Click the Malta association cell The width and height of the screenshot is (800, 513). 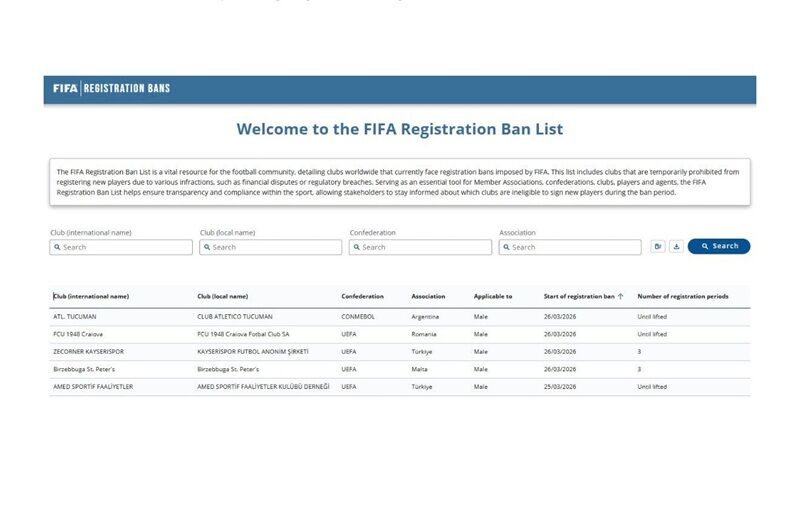(419, 369)
